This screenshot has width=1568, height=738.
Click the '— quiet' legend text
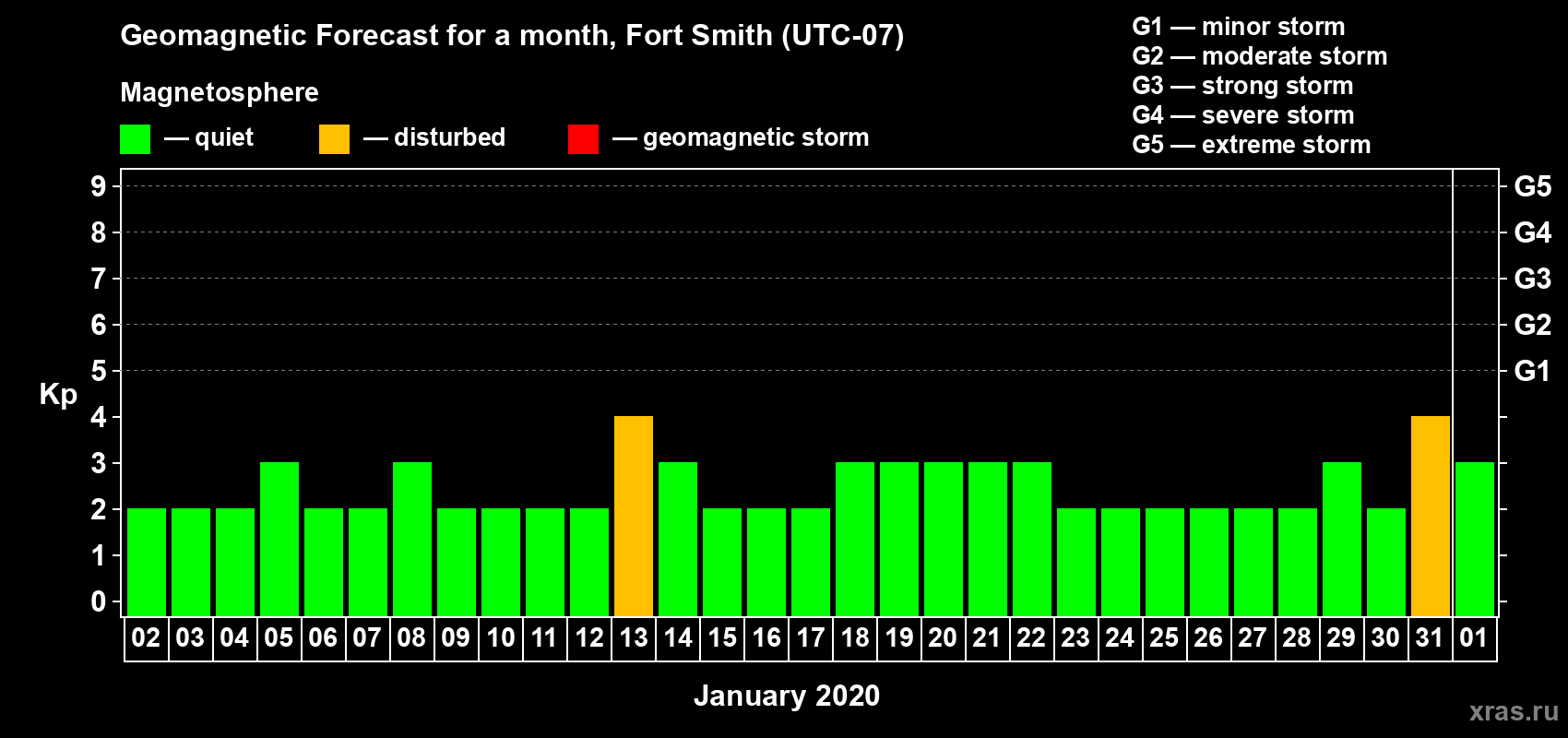point(208,137)
